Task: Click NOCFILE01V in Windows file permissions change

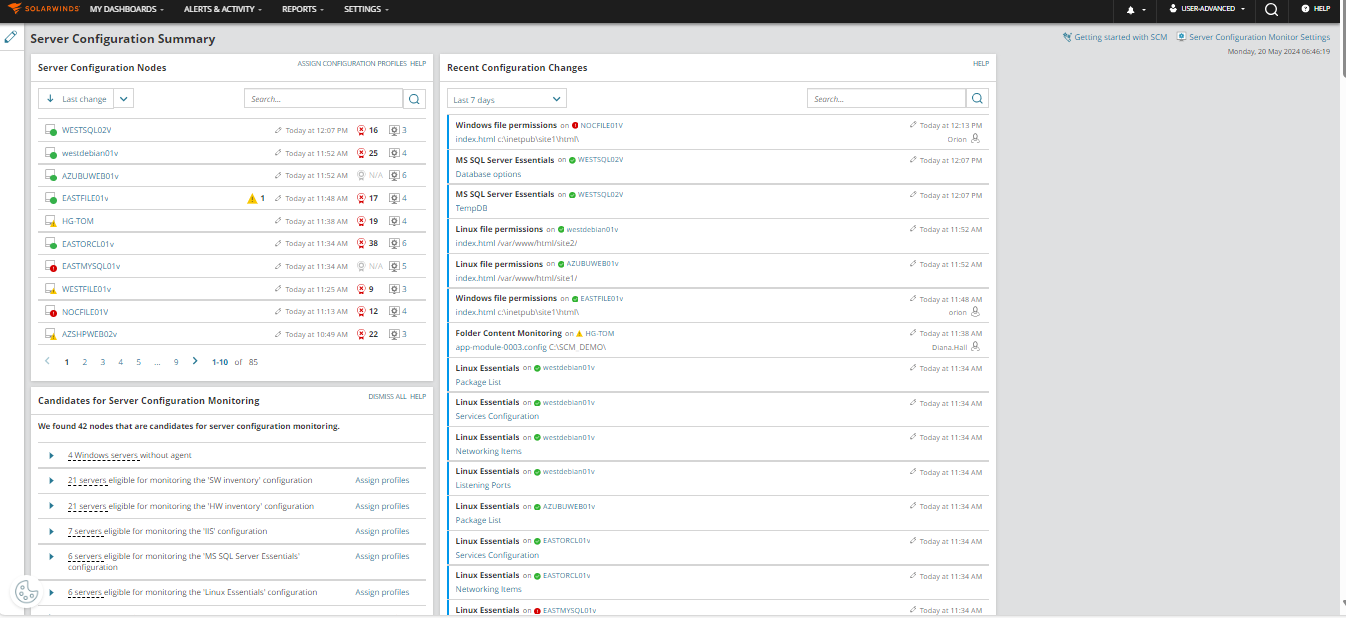Action: click(601, 125)
